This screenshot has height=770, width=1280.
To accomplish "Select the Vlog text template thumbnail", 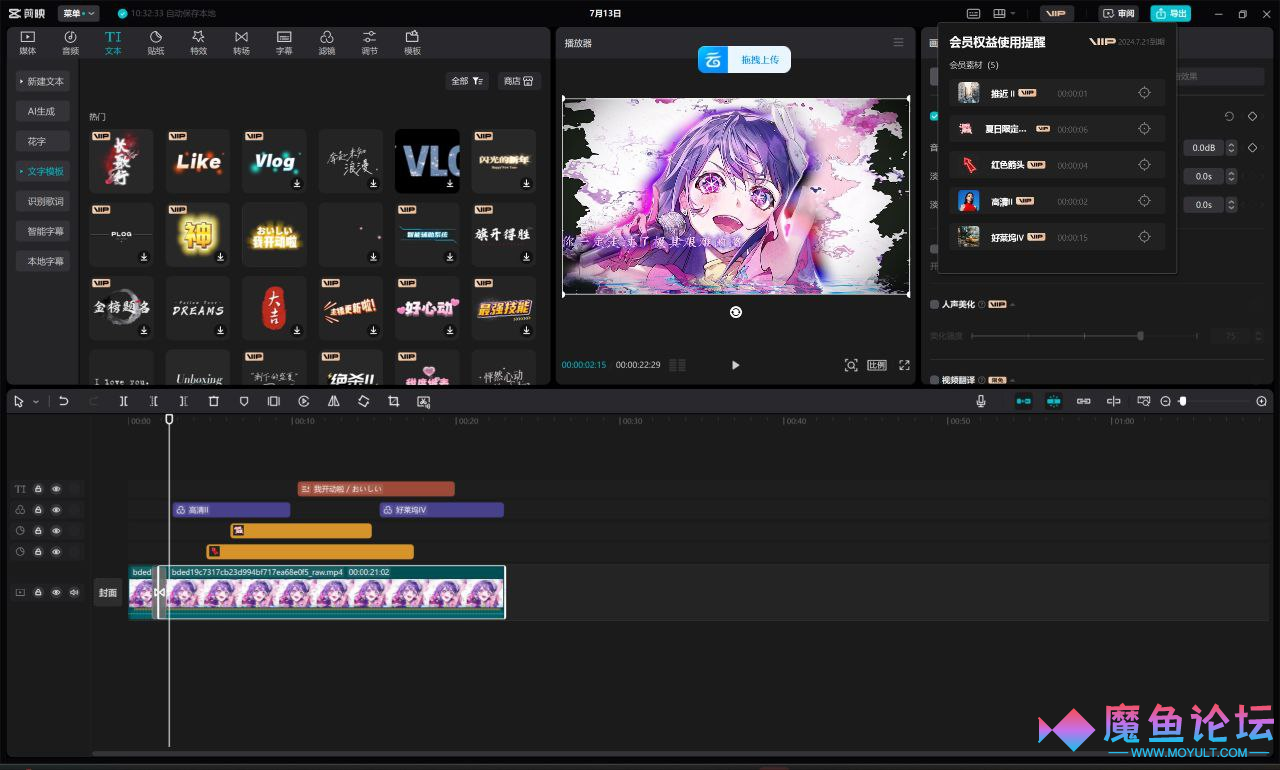I will coord(274,161).
